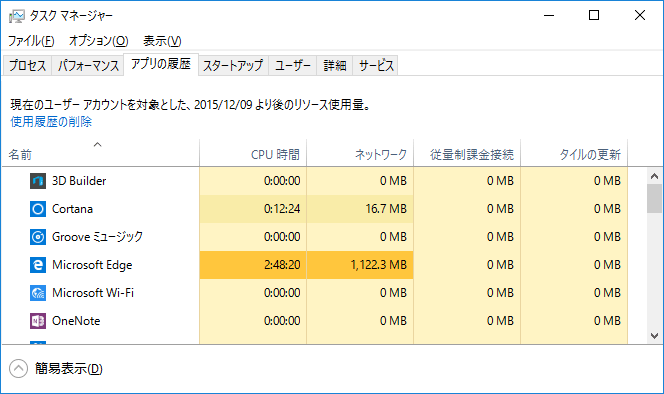The width and height of the screenshot is (664, 394).
Task: Collapse view with the 簡易表示 arrow icon
Action: point(18,369)
